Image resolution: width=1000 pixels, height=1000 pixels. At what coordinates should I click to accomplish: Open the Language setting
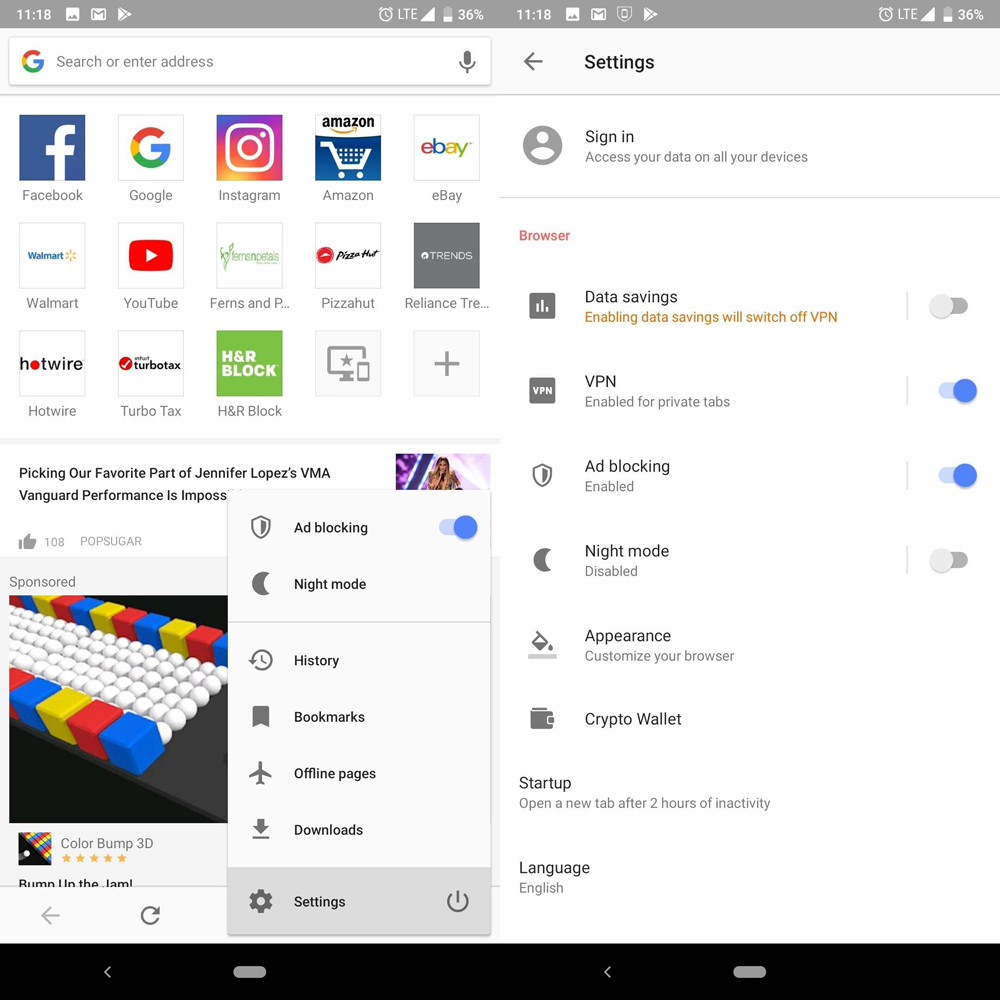pyautogui.click(x=555, y=876)
